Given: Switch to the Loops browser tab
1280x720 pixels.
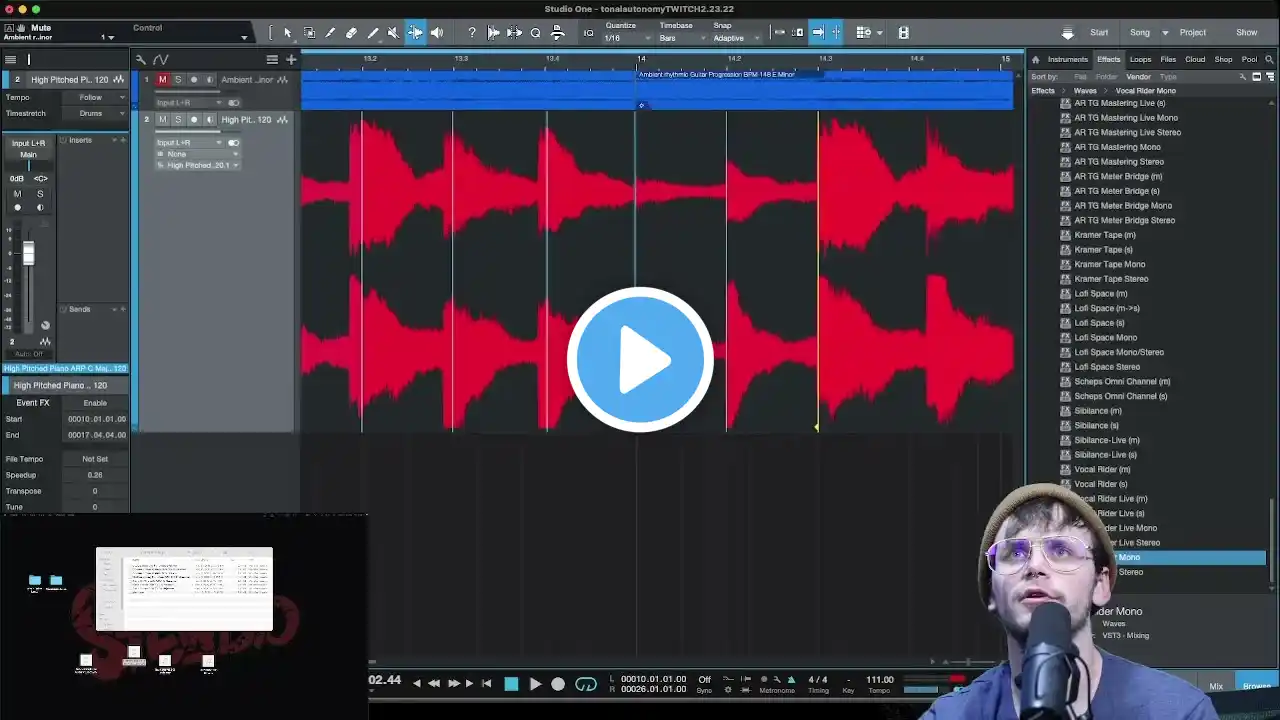Looking at the screenshot, I should [x=1140, y=60].
